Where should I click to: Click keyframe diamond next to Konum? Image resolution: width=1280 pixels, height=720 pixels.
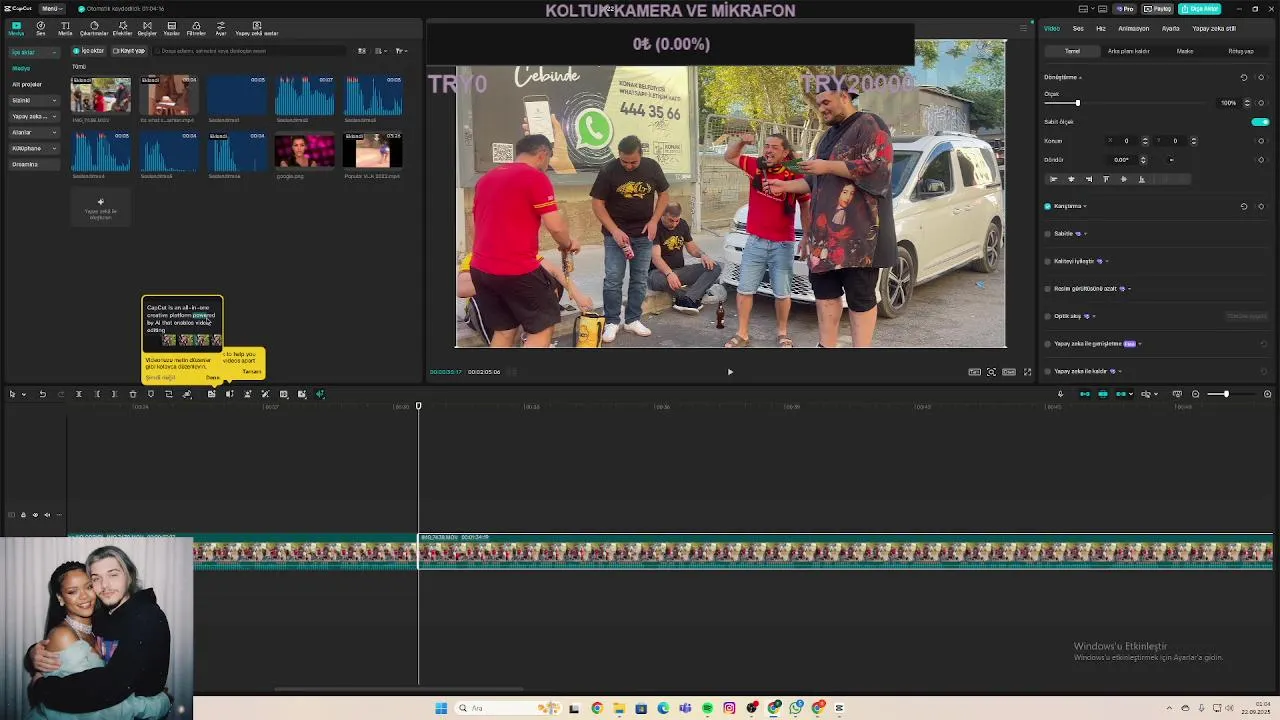pos(1261,141)
